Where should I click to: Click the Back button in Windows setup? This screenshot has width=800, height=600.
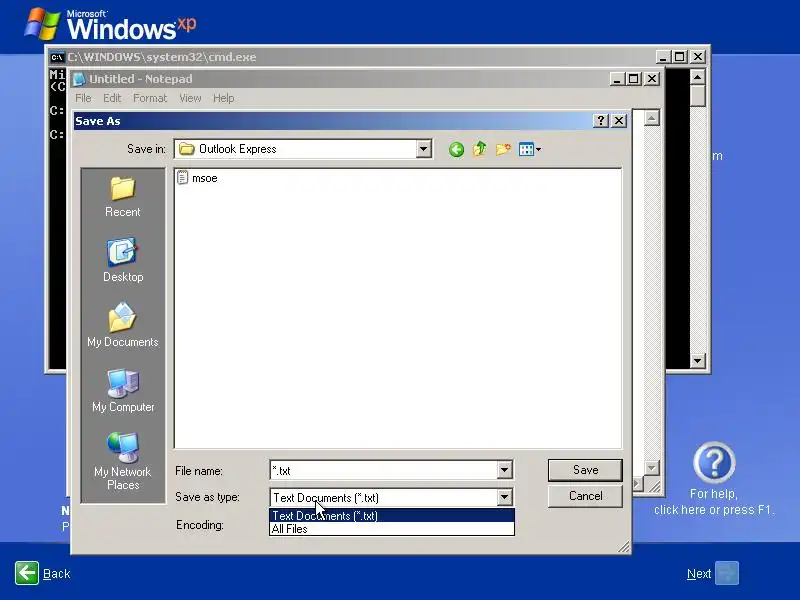pos(42,573)
